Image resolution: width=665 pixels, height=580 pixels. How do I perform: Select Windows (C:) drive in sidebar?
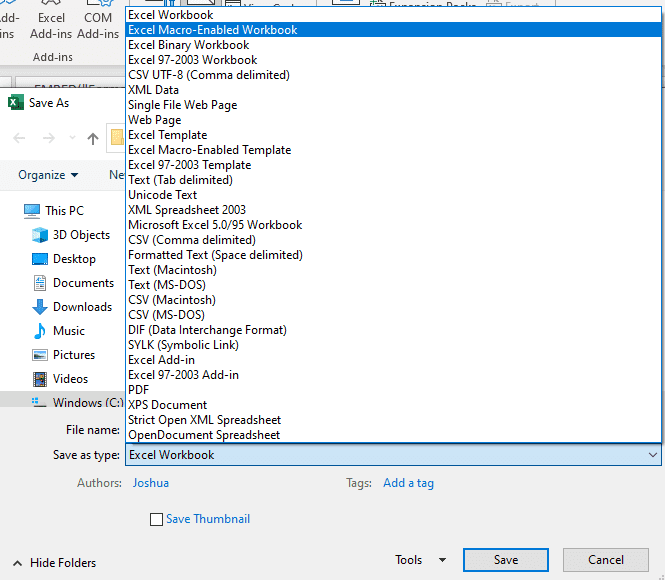click(x=77, y=402)
